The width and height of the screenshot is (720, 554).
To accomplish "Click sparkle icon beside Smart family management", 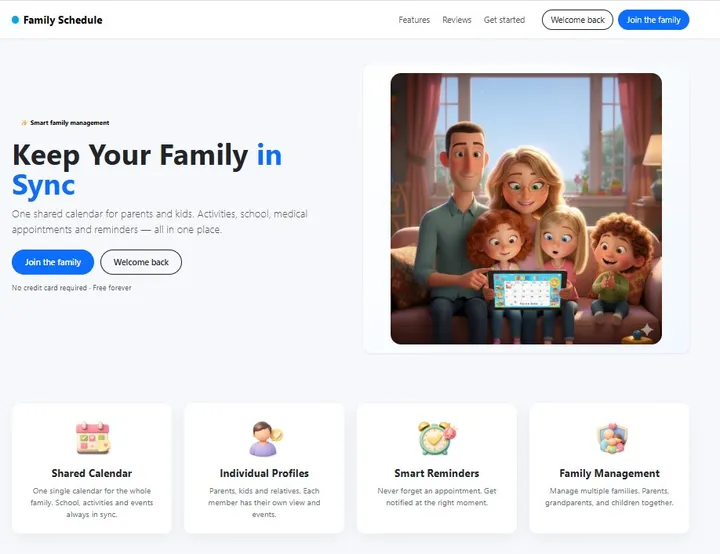I will [23, 123].
